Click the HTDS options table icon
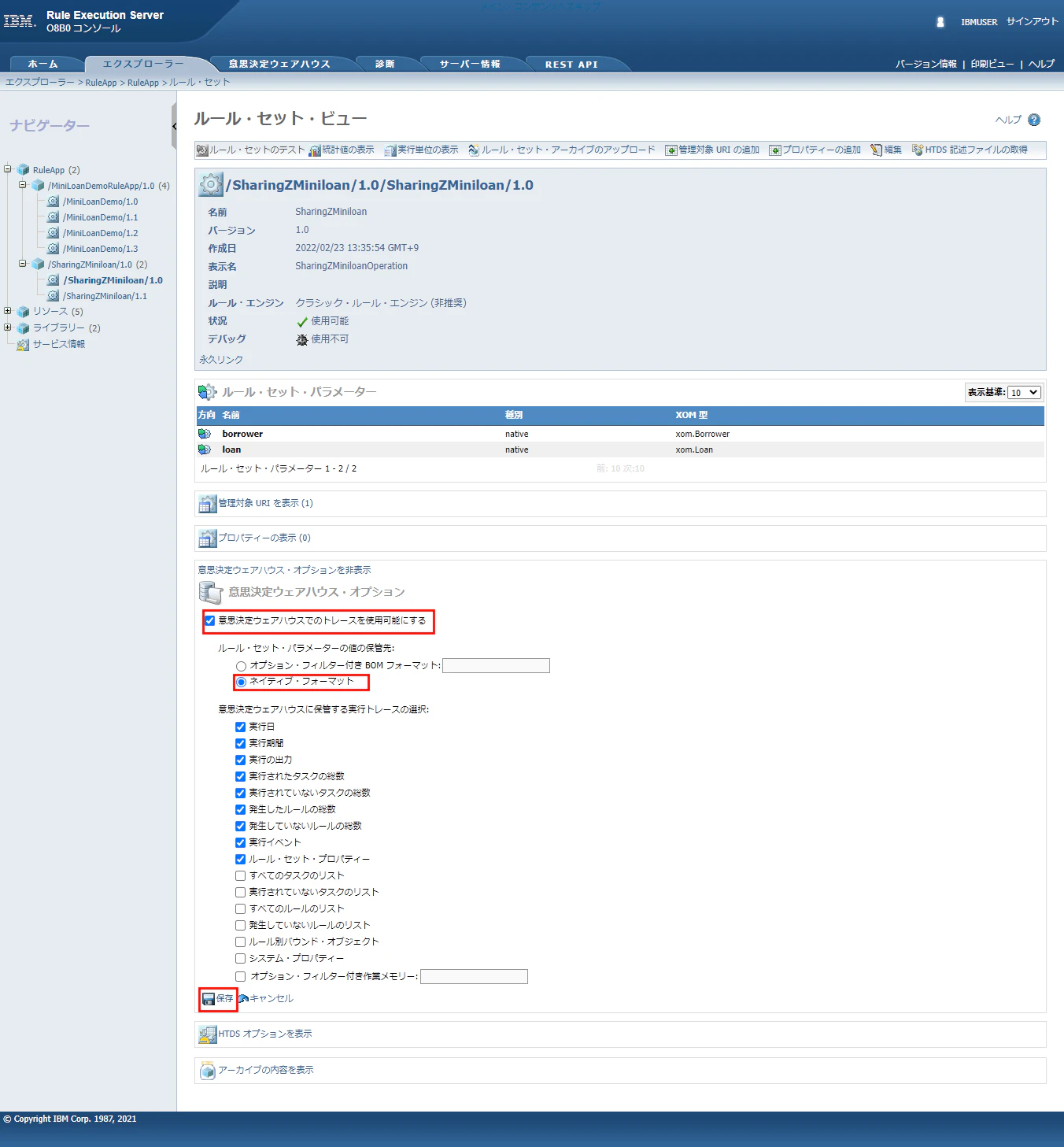The width and height of the screenshot is (1064, 1147). click(x=208, y=1034)
